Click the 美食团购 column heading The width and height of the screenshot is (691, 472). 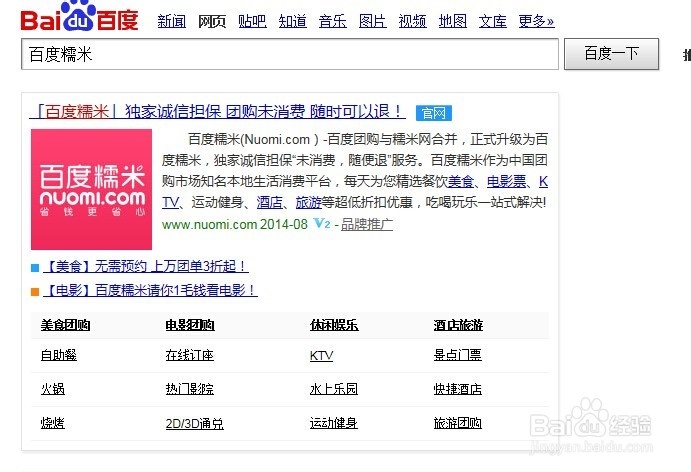coord(65,325)
